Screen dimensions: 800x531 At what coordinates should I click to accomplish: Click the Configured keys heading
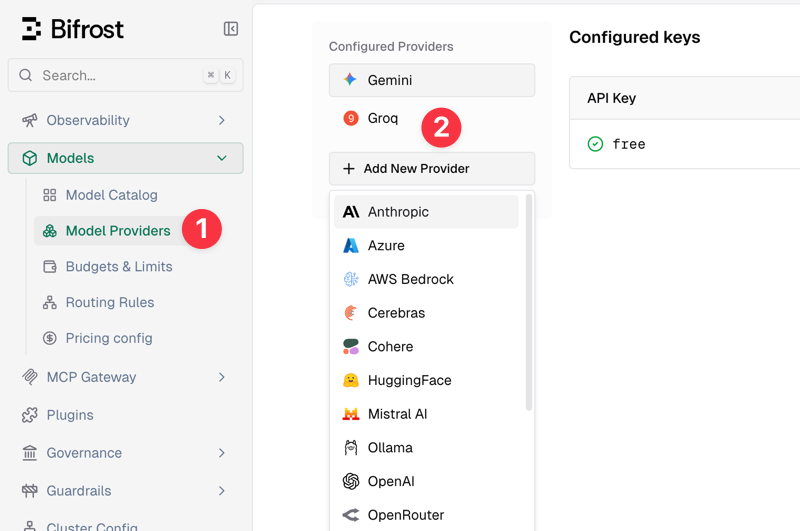click(635, 37)
